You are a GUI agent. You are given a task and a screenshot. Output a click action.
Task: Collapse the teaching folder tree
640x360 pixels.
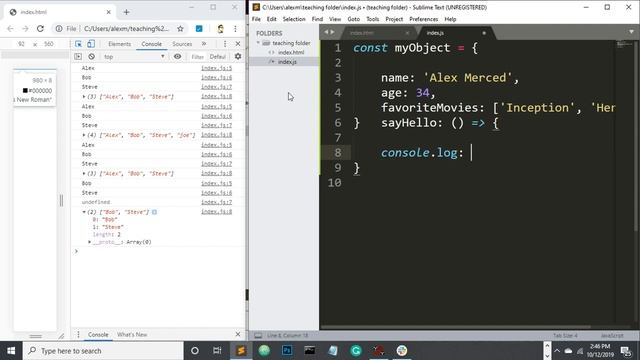[x=258, y=43]
